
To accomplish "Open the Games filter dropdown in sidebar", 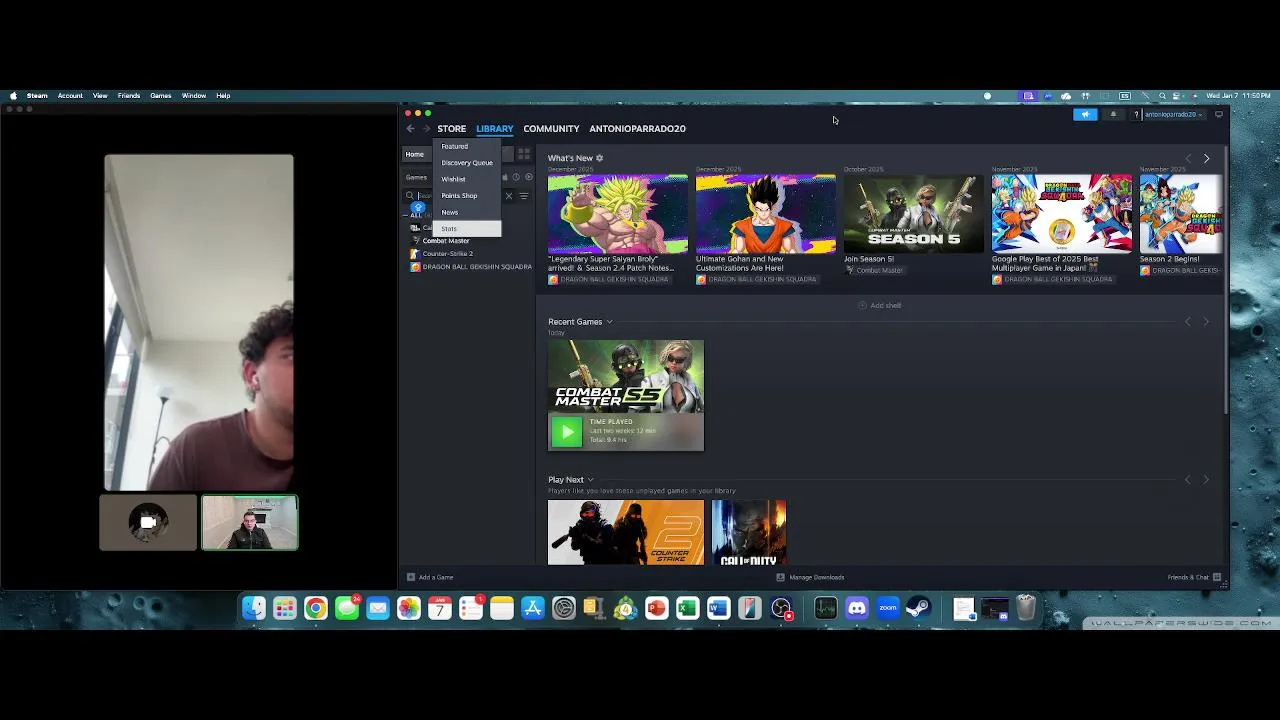I will pos(416,177).
